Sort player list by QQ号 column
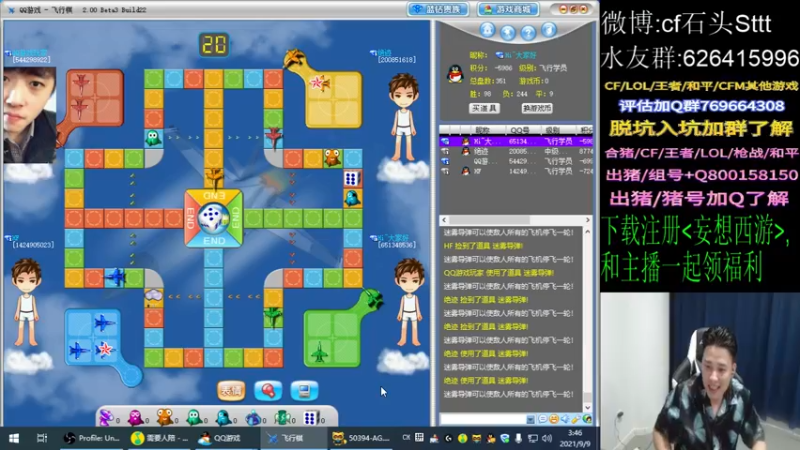 (520, 130)
